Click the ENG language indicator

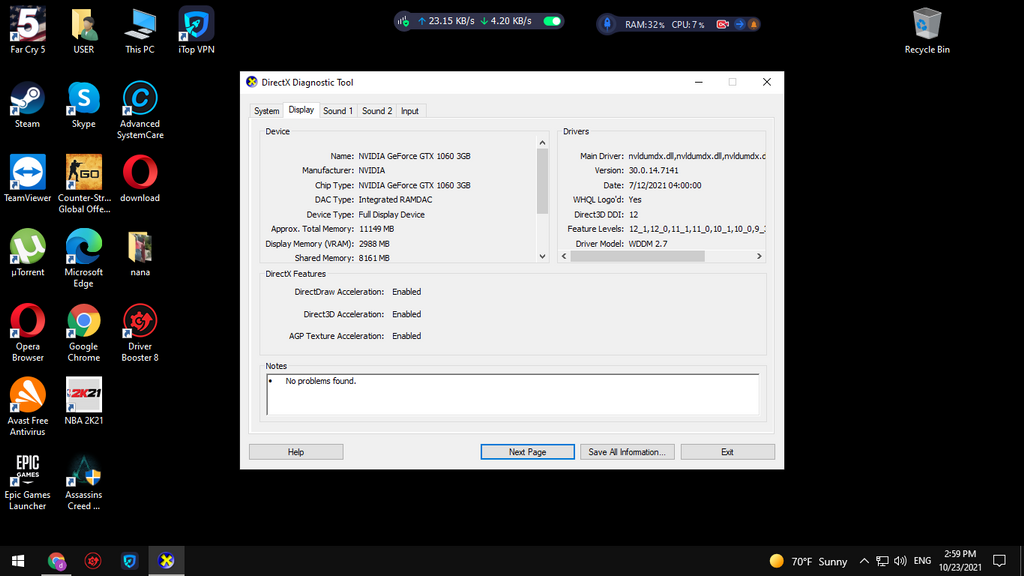[922, 561]
